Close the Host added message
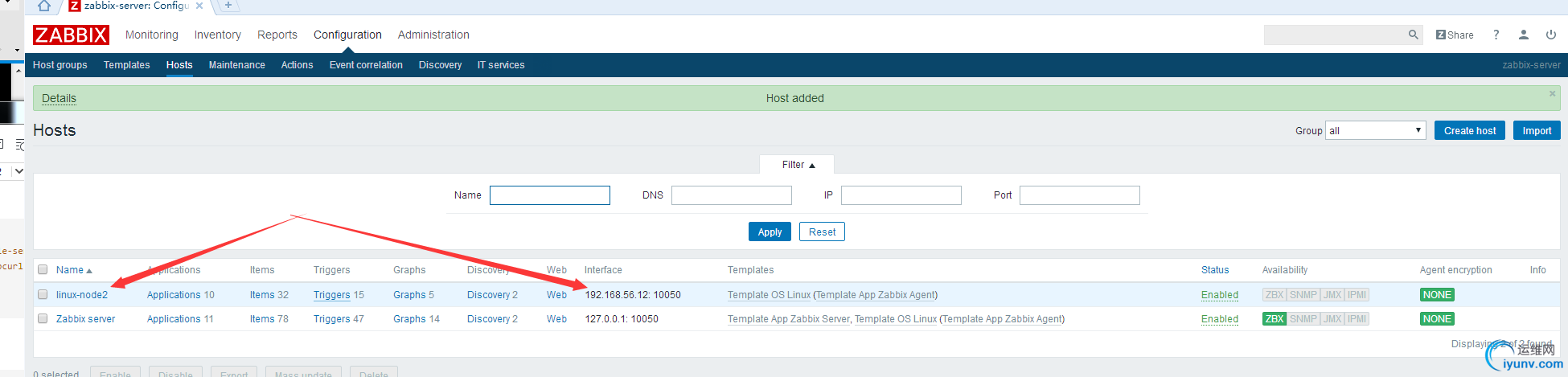Viewport: 1568px width, 377px height. pyautogui.click(x=1552, y=93)
